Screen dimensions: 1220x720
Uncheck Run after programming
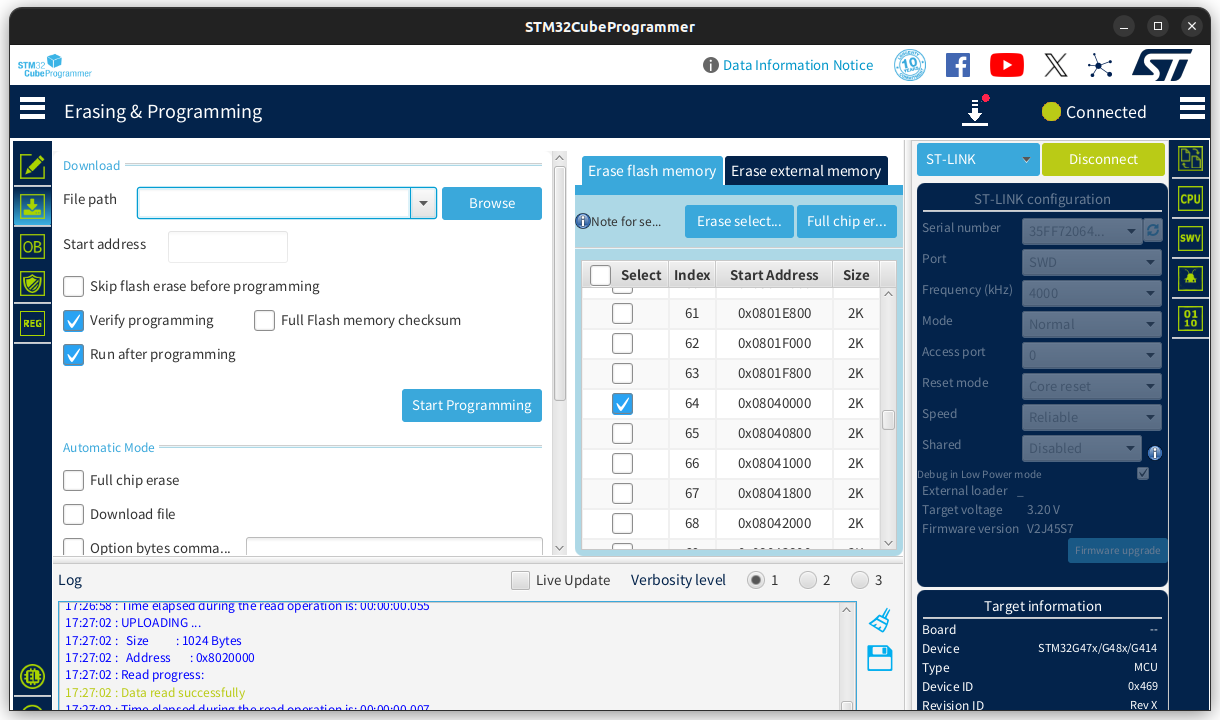click(x=73, y=354)
